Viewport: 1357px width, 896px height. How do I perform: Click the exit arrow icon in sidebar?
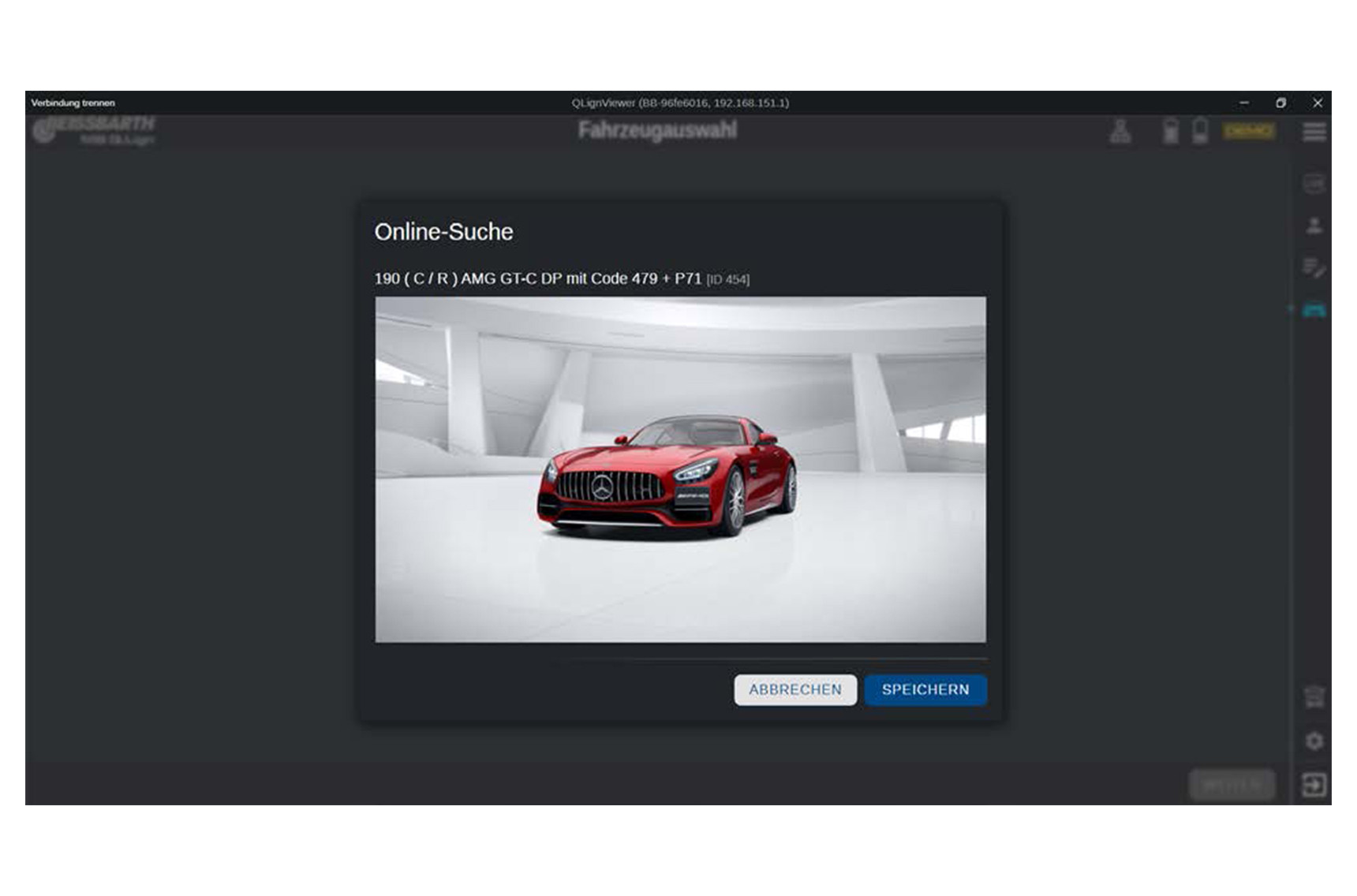coord(1314,785)
